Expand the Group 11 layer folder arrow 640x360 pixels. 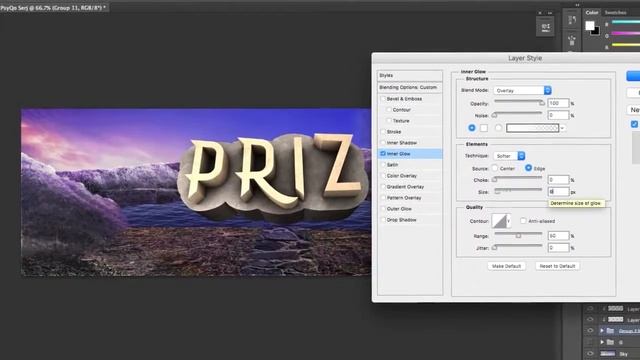602,331
